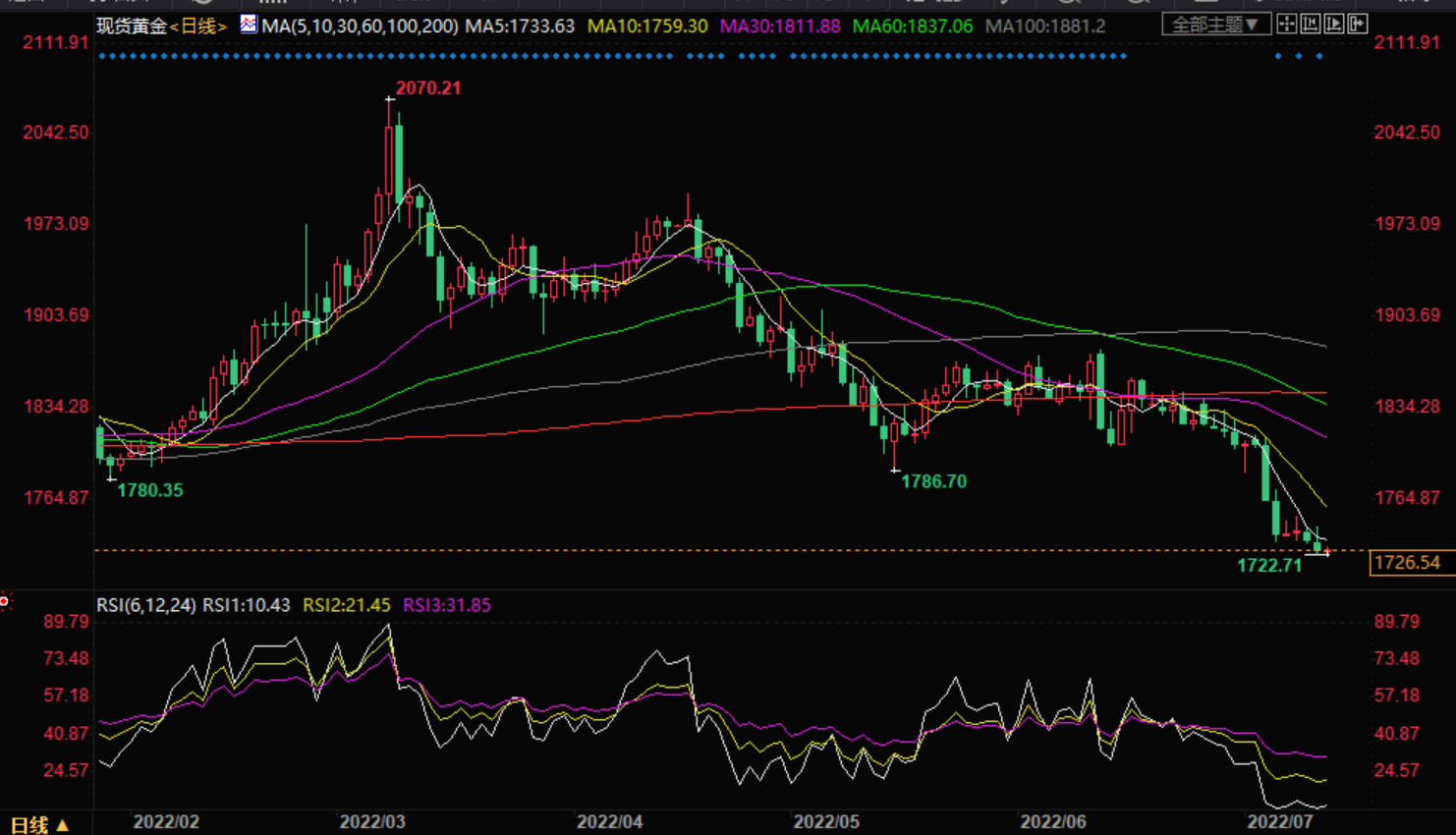Click the chart playback icon
Screen dimensions: 1456x835
pyautogui.click(x=1334, y=25)
